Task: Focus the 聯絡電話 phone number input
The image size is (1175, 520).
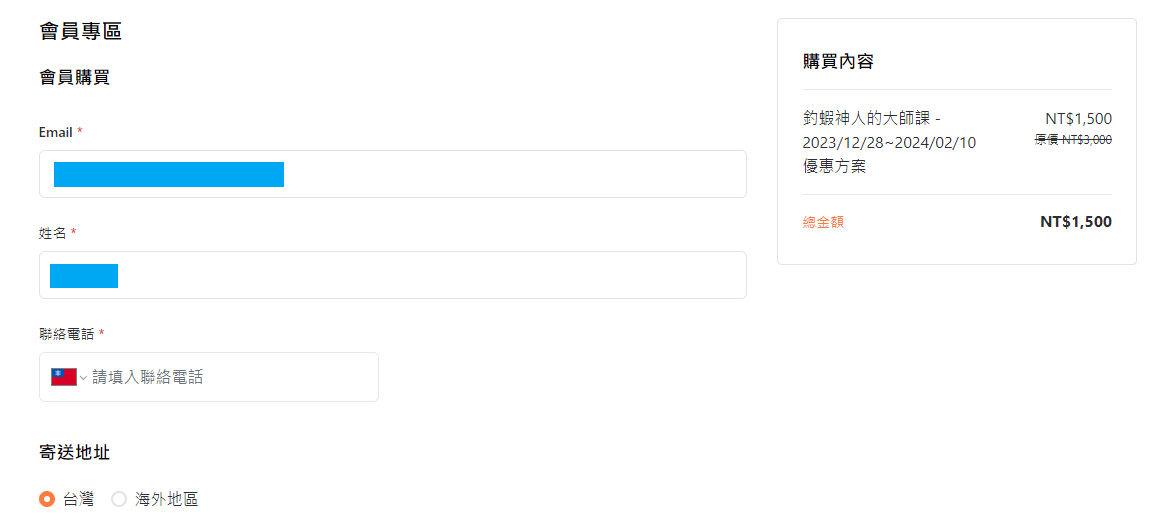Action: (230, 377)
